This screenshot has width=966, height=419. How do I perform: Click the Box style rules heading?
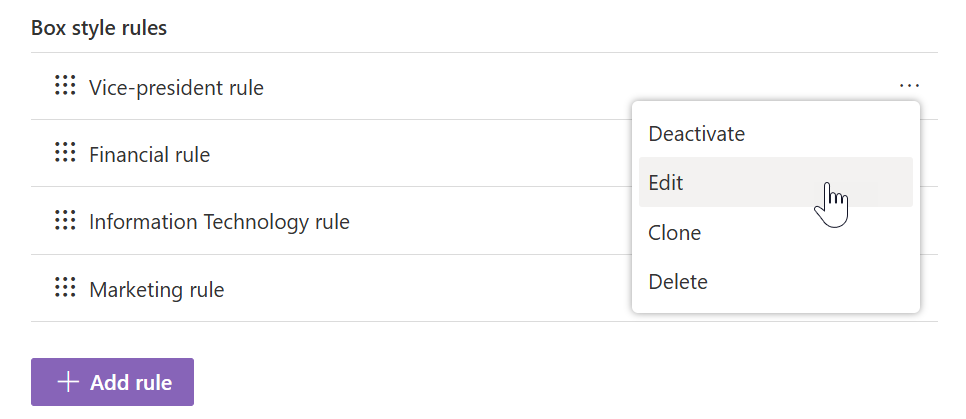[99, 28]
